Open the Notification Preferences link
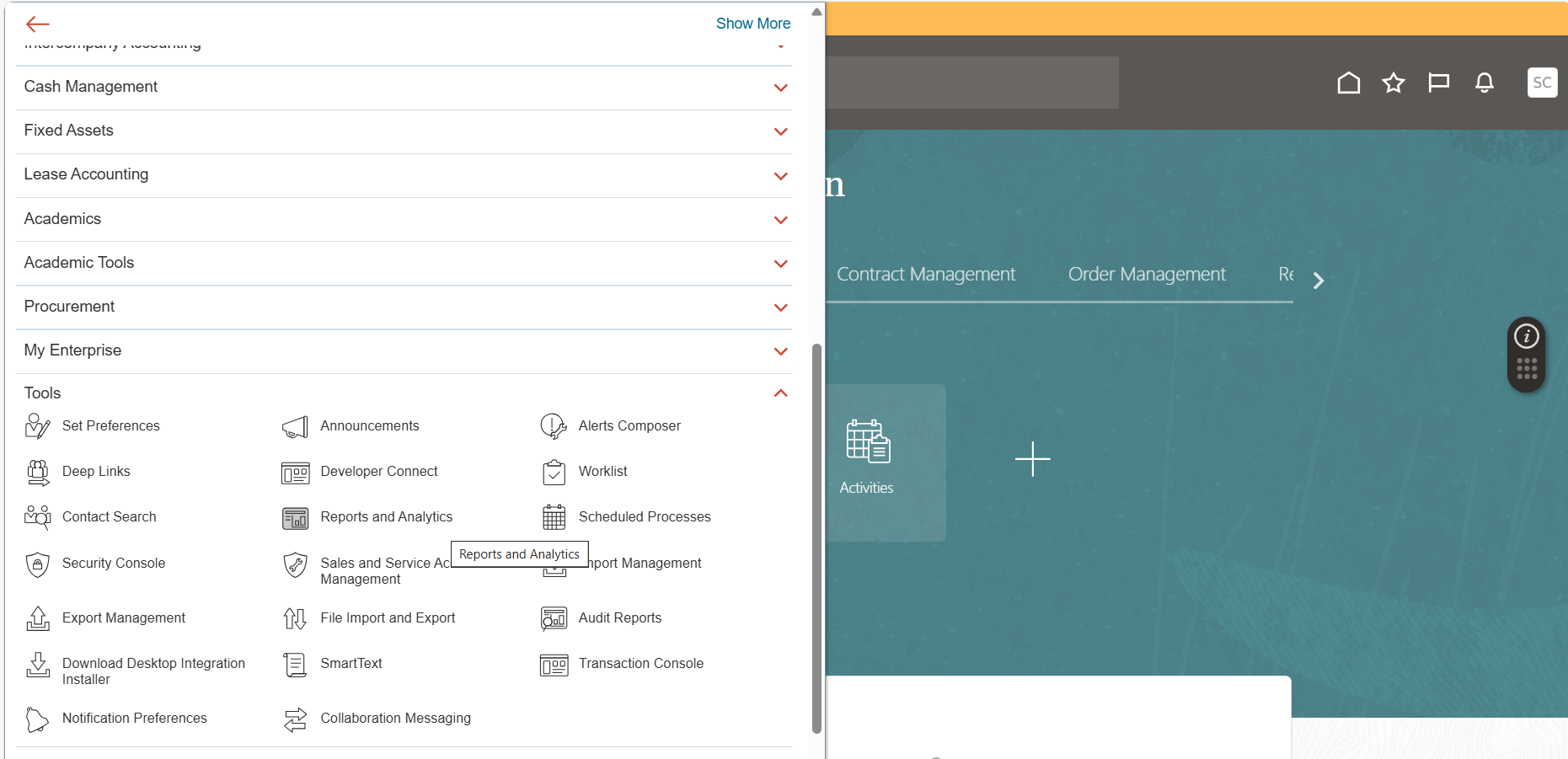The height and width of the screenshot is (759, 1568). [135, 719]
